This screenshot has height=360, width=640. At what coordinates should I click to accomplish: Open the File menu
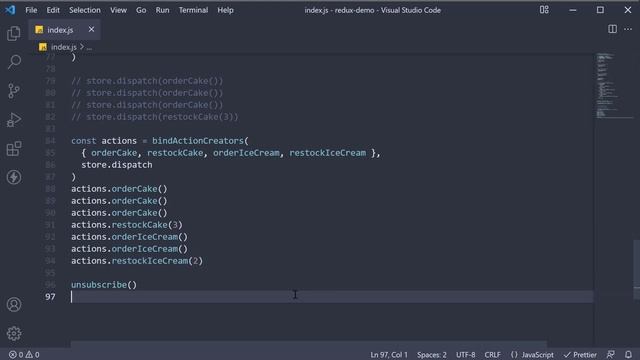31,10
